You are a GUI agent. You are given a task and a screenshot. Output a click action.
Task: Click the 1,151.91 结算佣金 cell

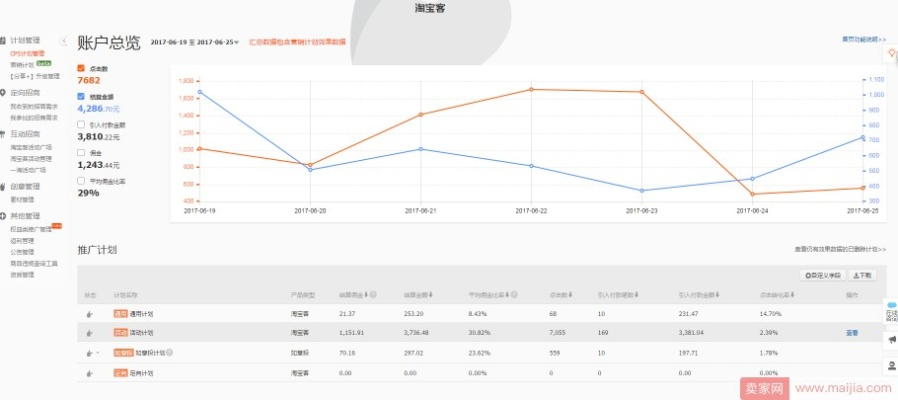point(350,333)
